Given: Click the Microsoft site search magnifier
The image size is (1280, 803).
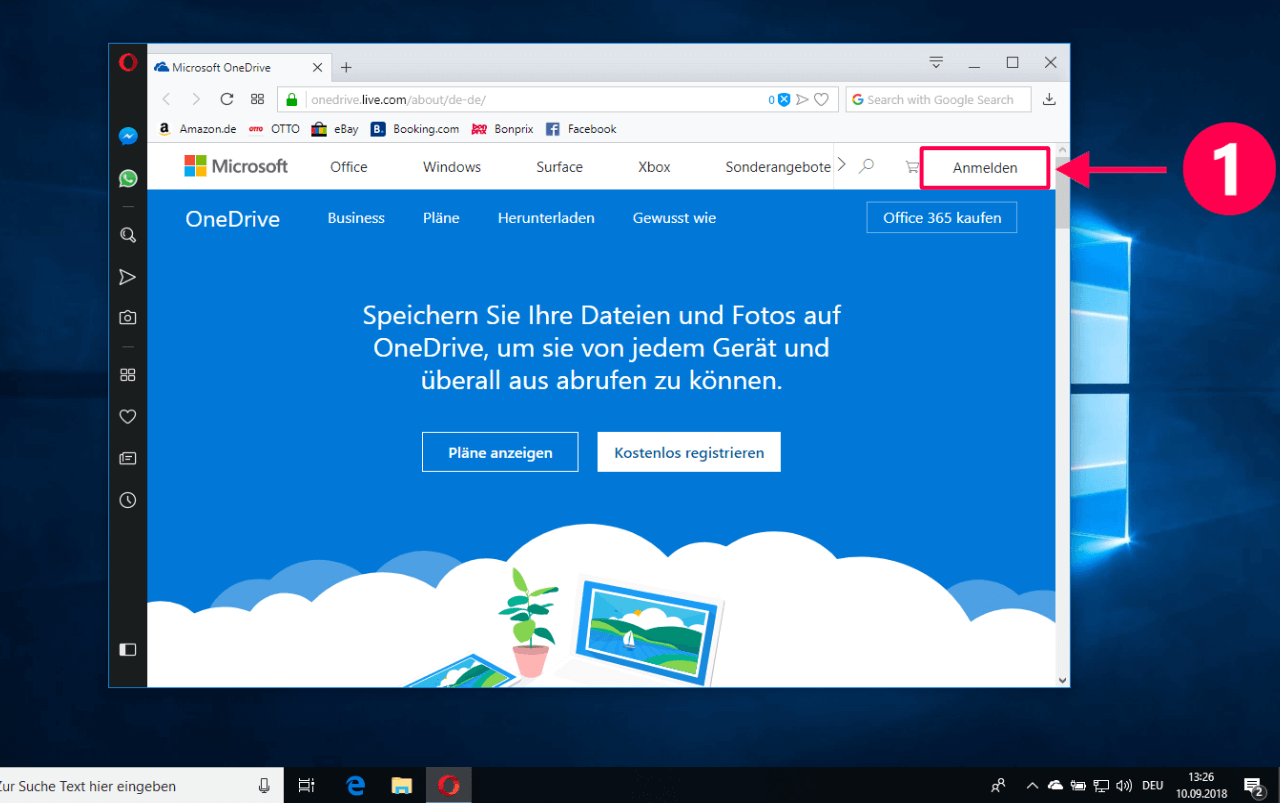Looking at the screenshot, I should pos(867,166).
